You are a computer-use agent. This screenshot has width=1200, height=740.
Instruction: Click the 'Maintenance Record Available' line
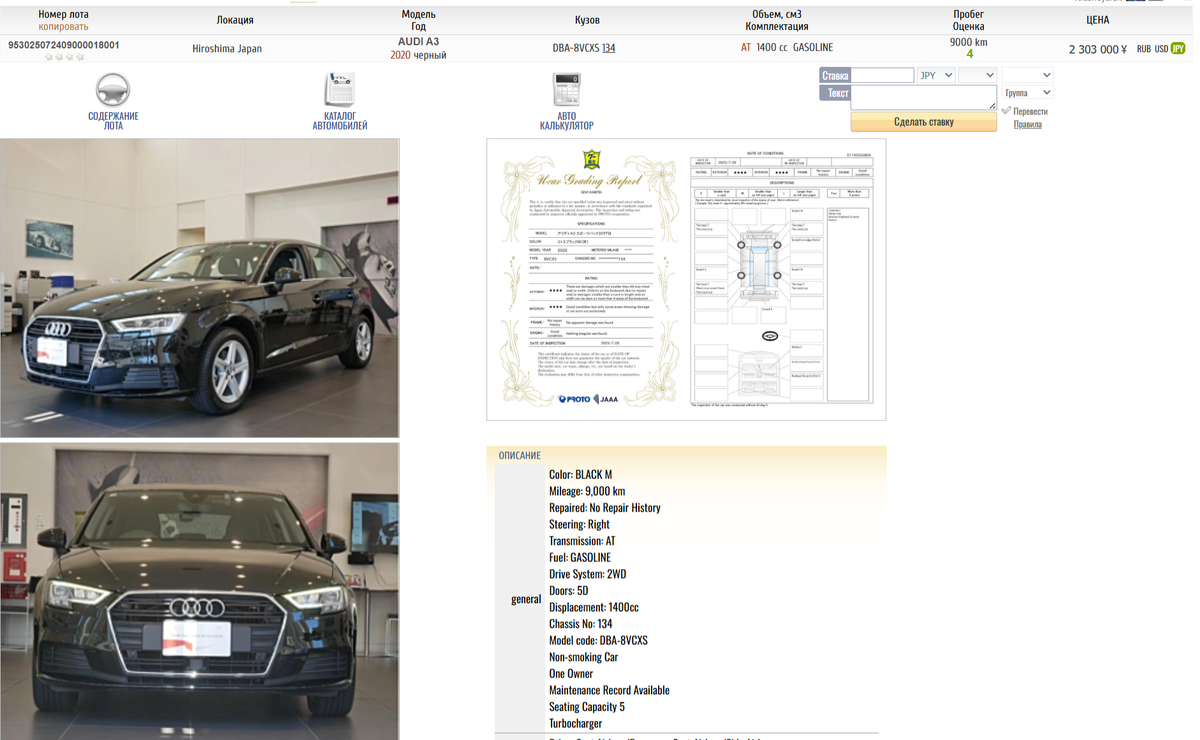[608, 690]
